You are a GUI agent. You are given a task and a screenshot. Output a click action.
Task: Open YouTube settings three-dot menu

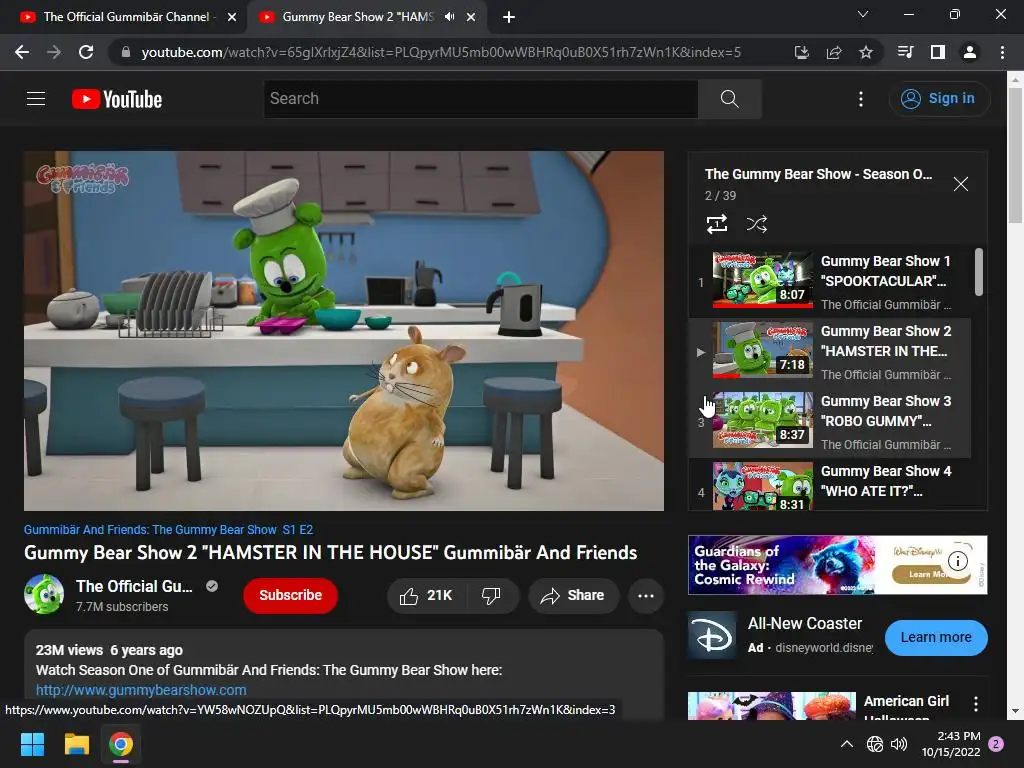click(x=861, y=99)
